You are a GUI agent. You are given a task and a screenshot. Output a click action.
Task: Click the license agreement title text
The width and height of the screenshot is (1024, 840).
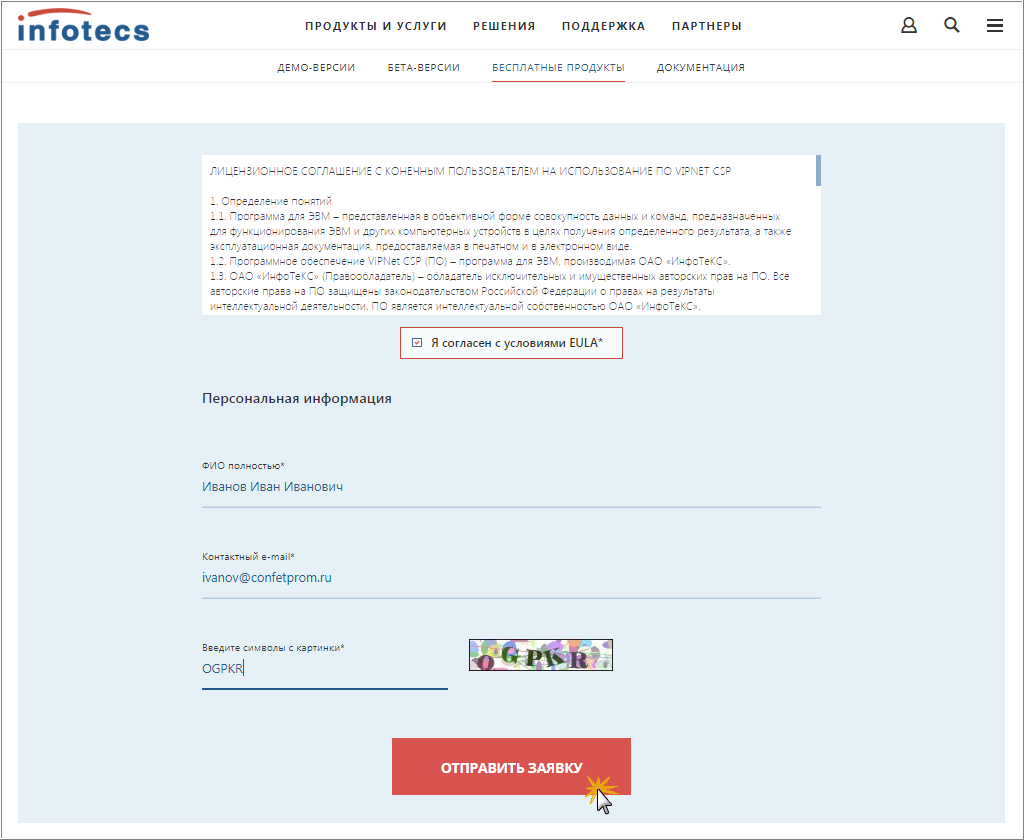tap(470, 171)
